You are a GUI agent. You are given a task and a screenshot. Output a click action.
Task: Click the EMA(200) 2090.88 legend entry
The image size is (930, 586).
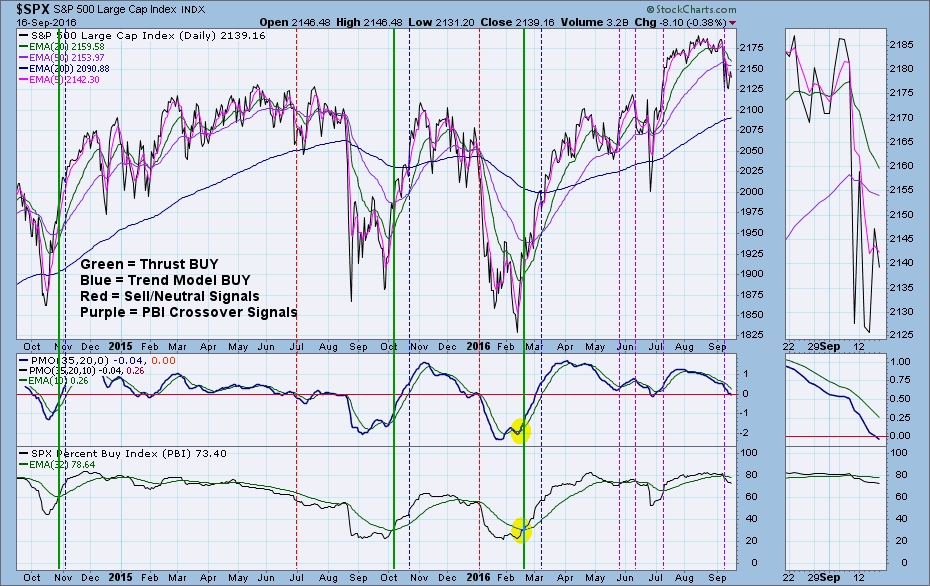[65, 68]
